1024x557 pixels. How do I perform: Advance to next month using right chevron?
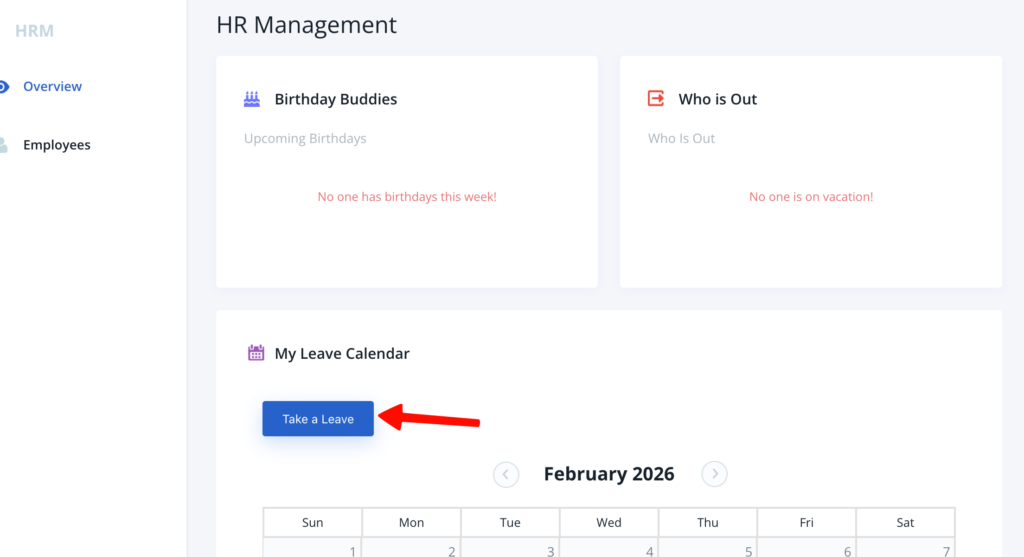point(714,474)
